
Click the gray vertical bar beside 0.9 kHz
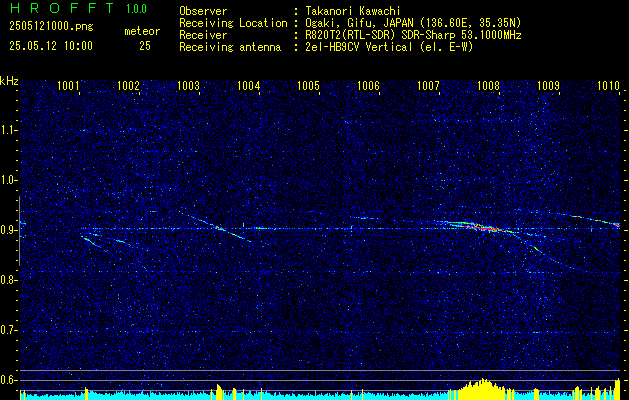(19, 231)
